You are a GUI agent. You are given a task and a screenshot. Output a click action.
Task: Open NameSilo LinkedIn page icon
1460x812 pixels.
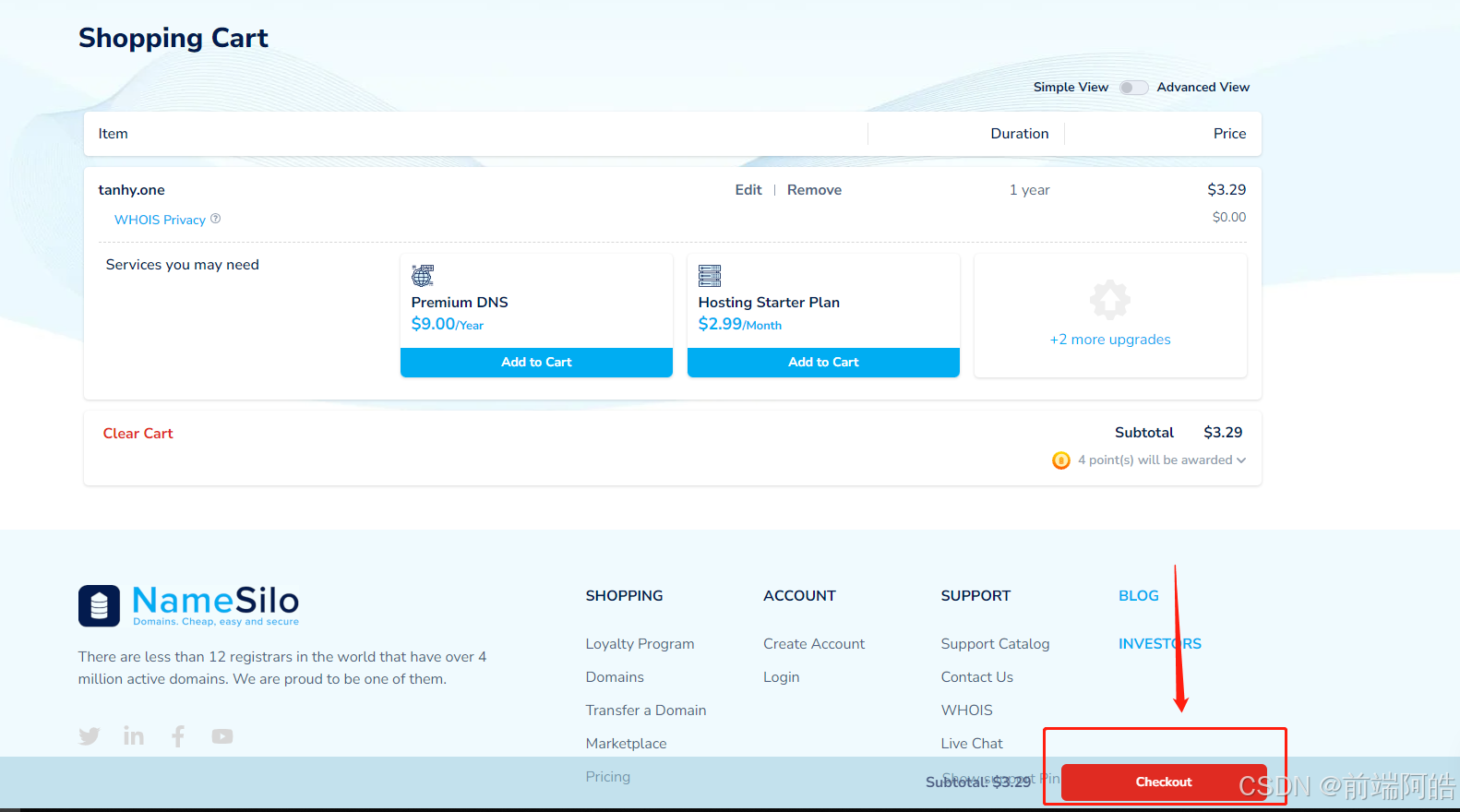134,735
